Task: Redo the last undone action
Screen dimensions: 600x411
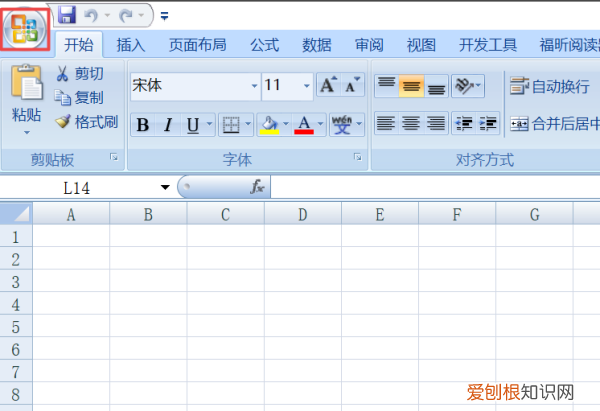Action: coord(126,16)
